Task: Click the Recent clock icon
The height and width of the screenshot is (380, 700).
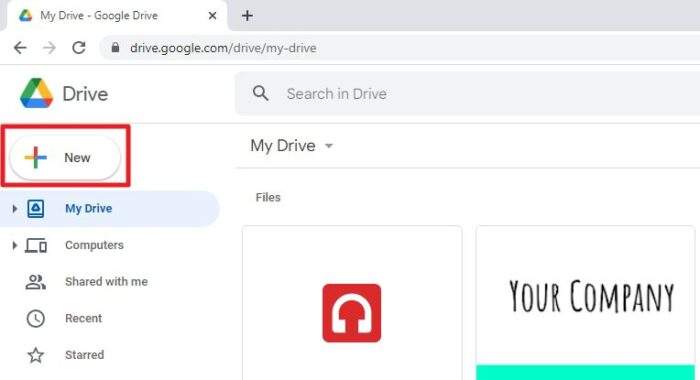Action: 36,318
